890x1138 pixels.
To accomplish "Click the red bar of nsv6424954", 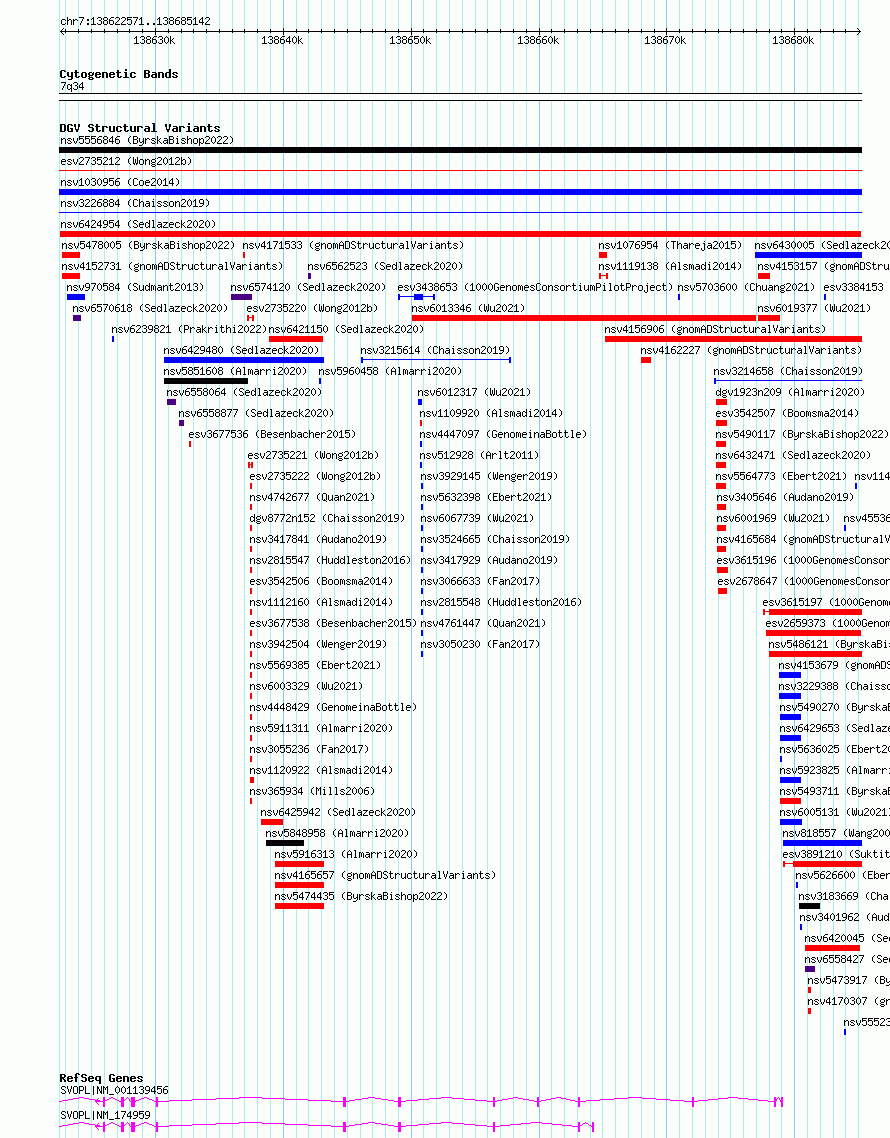I will coord(460,234).
